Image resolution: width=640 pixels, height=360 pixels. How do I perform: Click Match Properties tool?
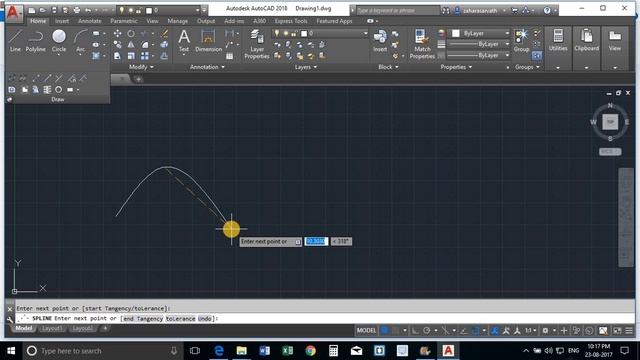click(422, 44)
